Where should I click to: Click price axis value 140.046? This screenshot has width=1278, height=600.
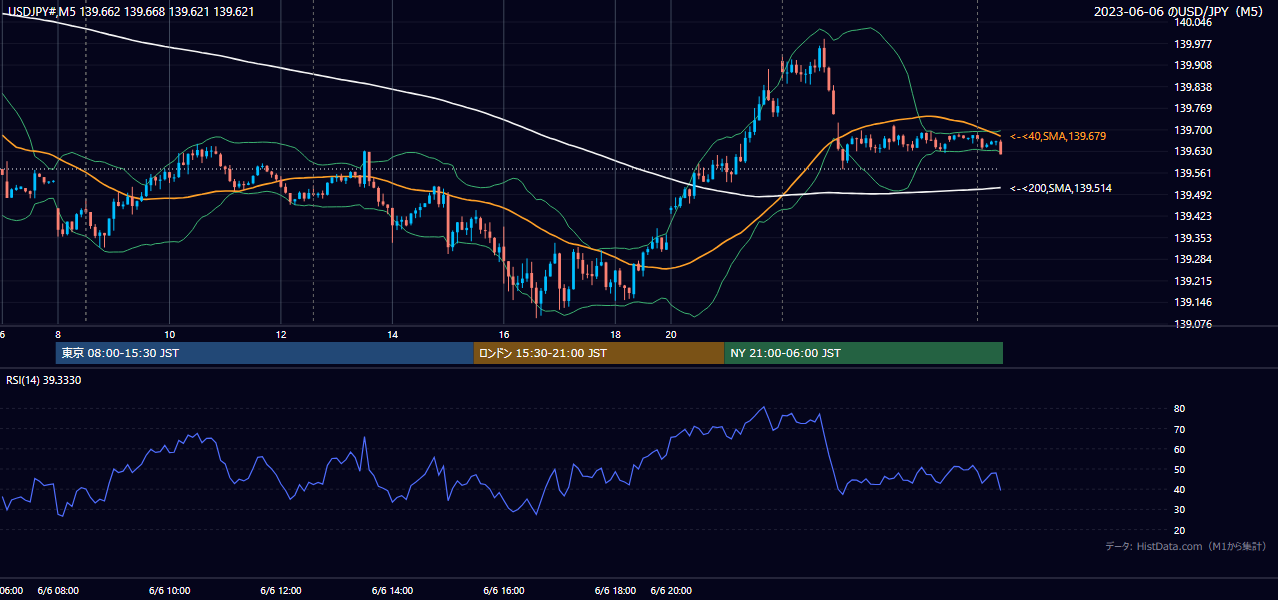click(x=1192, y=22)
